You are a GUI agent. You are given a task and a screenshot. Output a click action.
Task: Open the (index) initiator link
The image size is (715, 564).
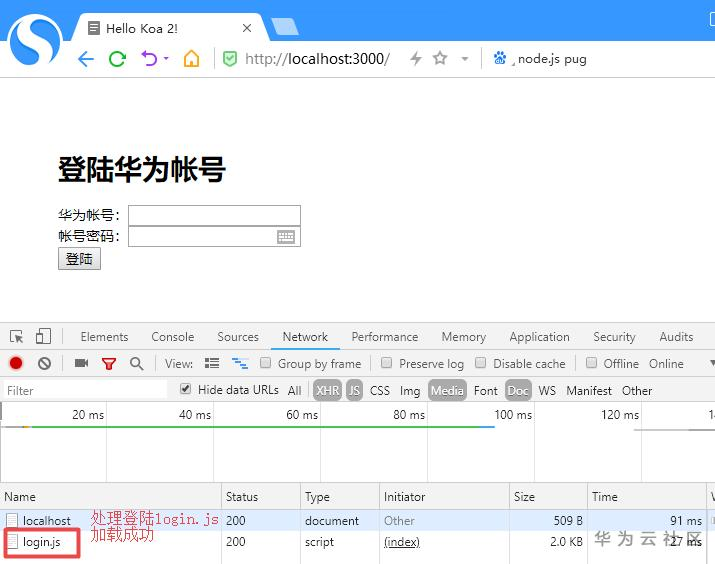[402, 542]
